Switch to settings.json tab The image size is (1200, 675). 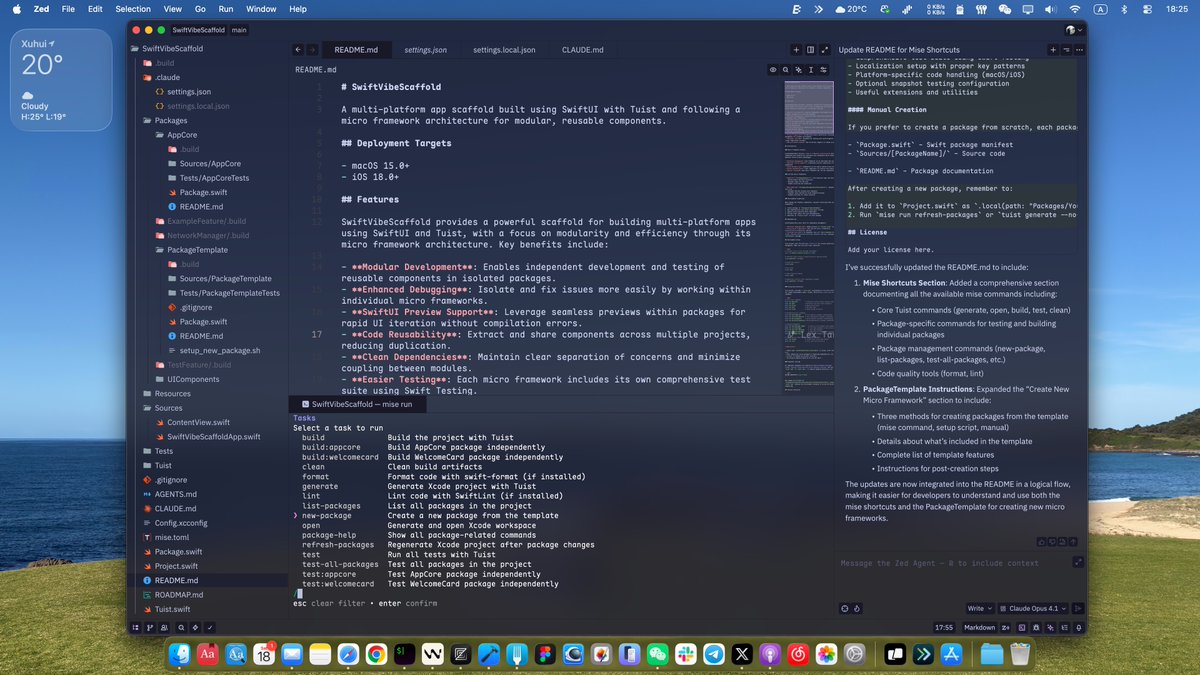click(425, 49)
